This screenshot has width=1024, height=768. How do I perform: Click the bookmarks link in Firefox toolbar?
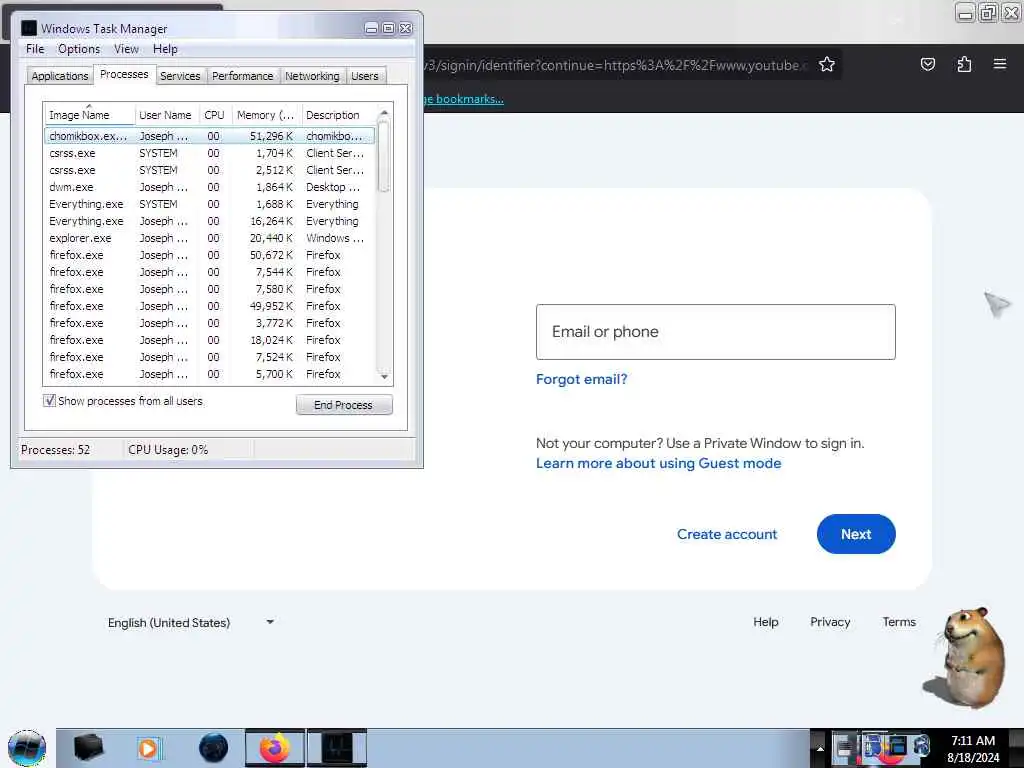tap(464, 99)
